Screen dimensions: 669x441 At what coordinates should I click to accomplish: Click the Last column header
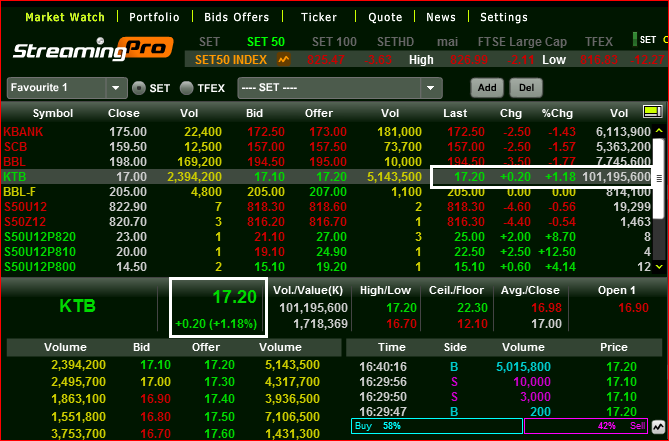coord(455,113)
